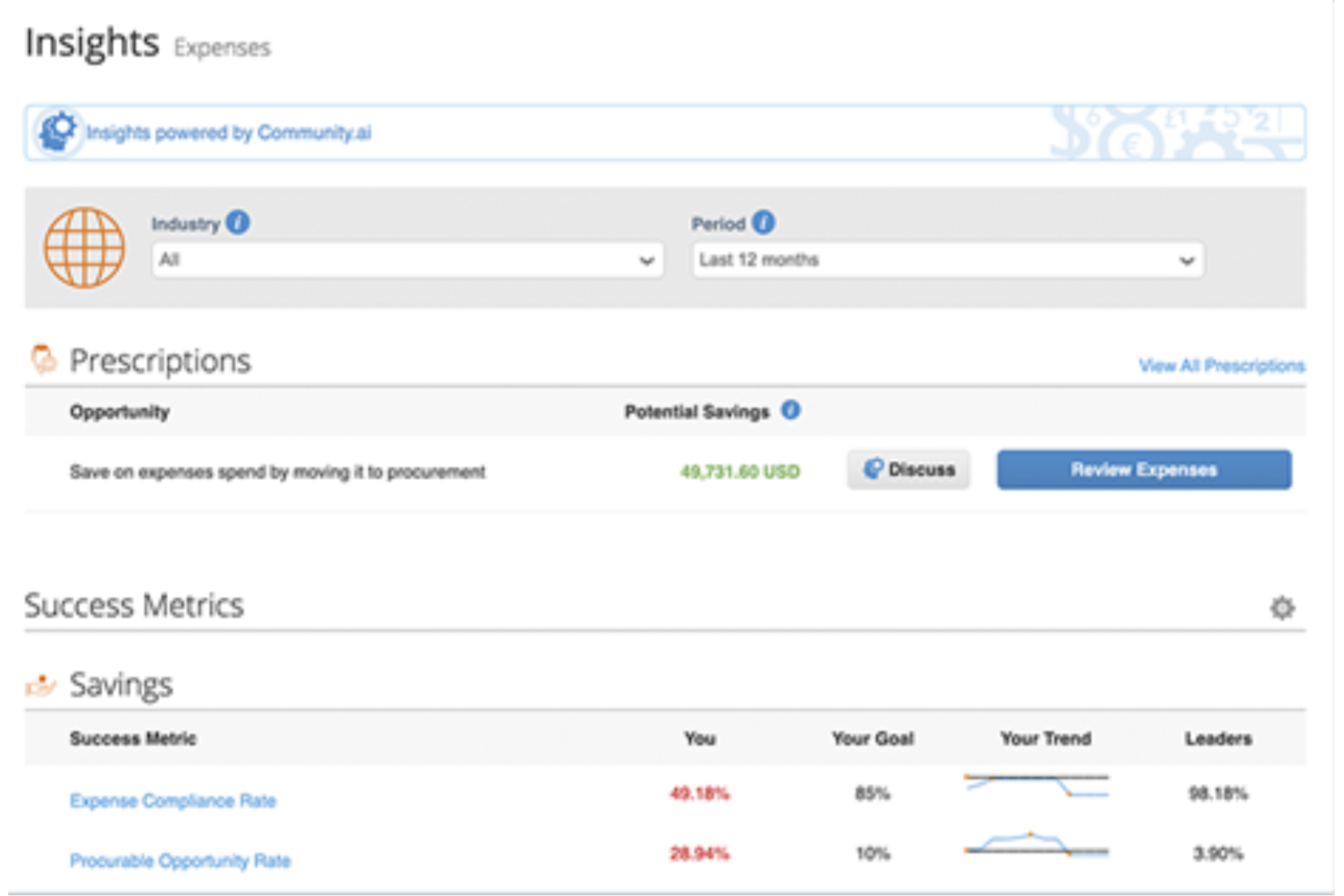
Task: Open the Potential Savings info icon
Action: (x=790, y=409)
